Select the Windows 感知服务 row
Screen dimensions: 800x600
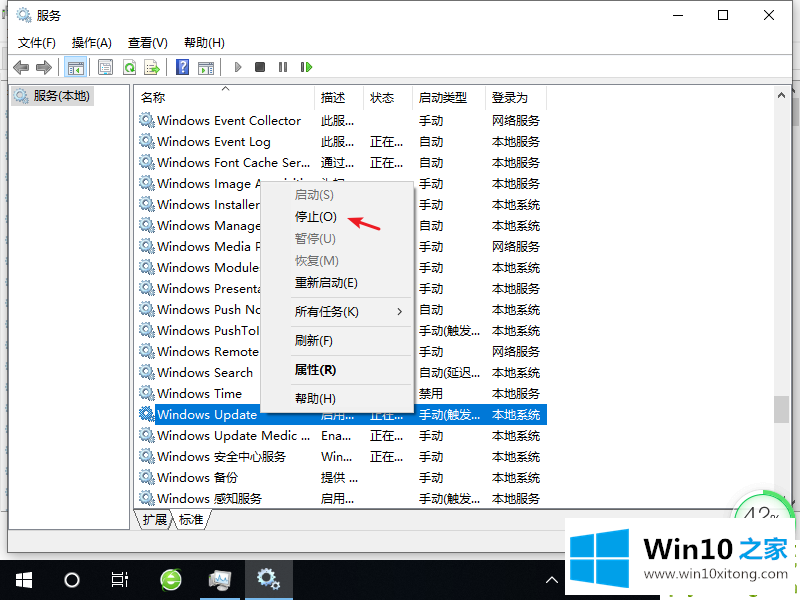click(342, 498)
